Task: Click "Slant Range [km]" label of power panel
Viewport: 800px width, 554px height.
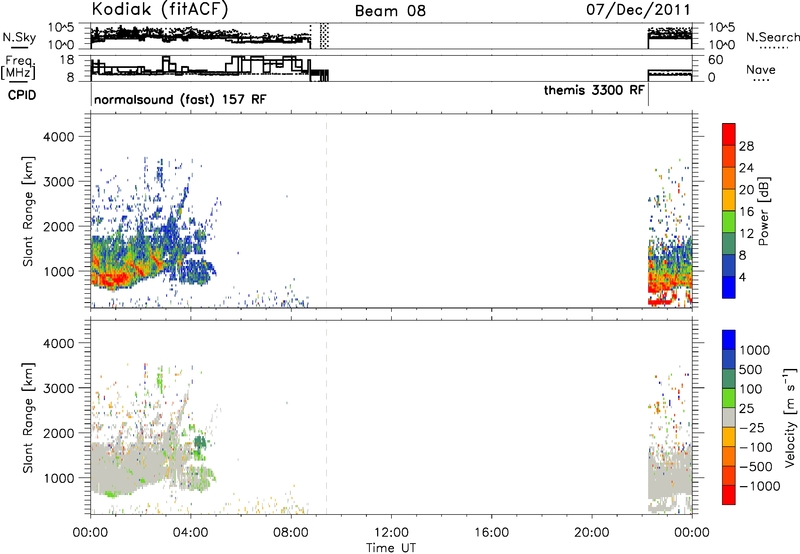Action: 28,211
